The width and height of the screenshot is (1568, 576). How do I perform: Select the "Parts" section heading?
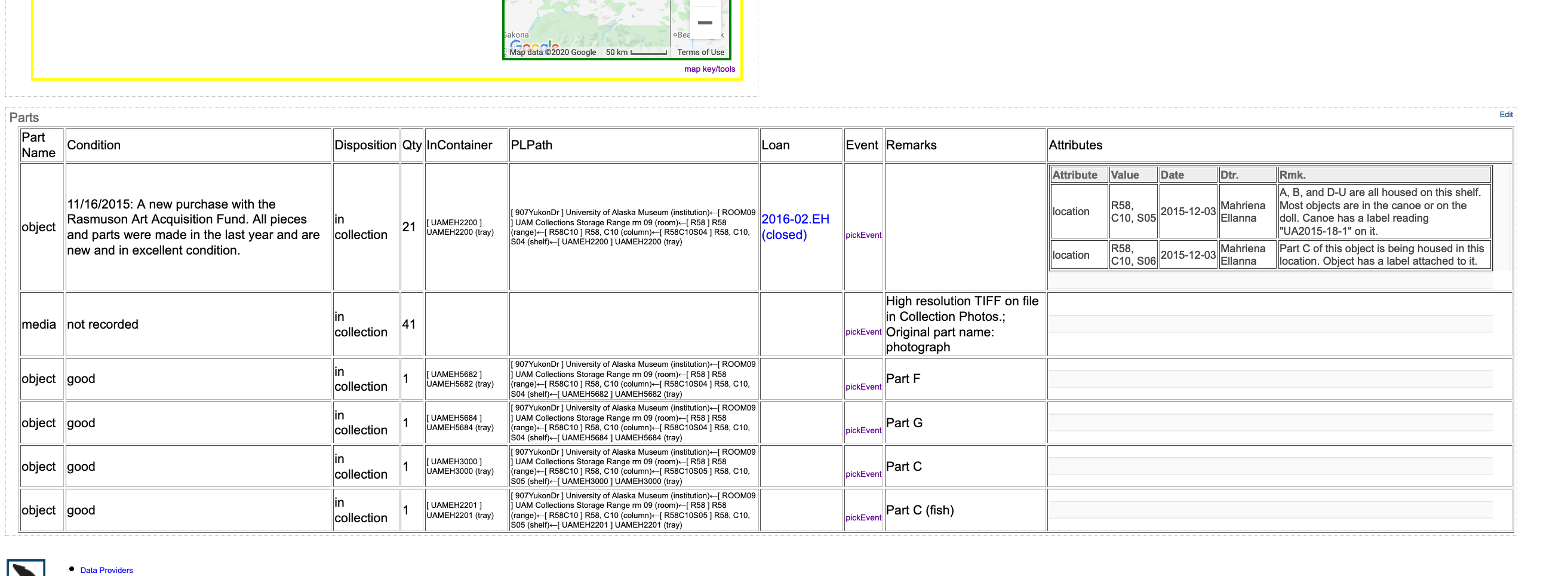click(24, 118)
